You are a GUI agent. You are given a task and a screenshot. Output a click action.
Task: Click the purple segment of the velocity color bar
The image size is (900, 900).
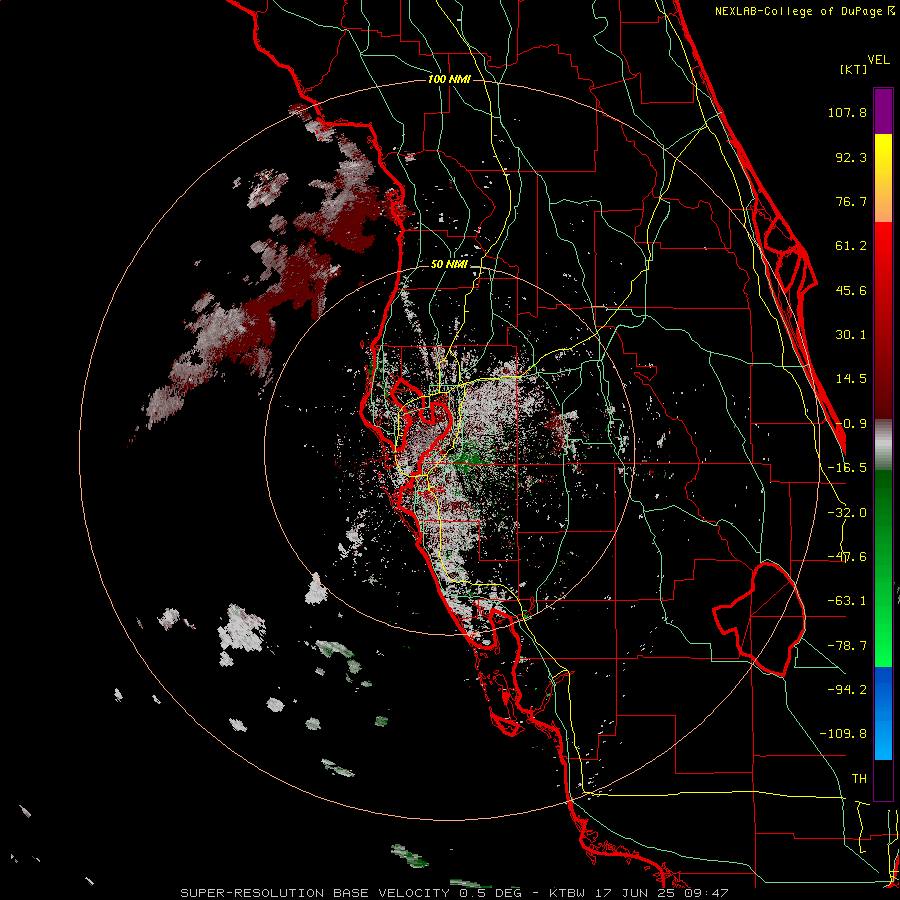point(883,111)
